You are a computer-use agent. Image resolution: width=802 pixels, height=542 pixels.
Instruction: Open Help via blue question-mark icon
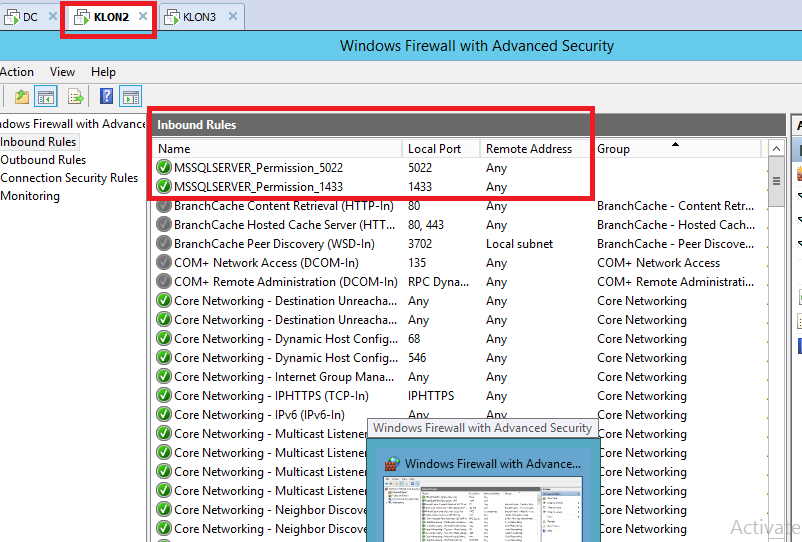(x=106, y=97)
